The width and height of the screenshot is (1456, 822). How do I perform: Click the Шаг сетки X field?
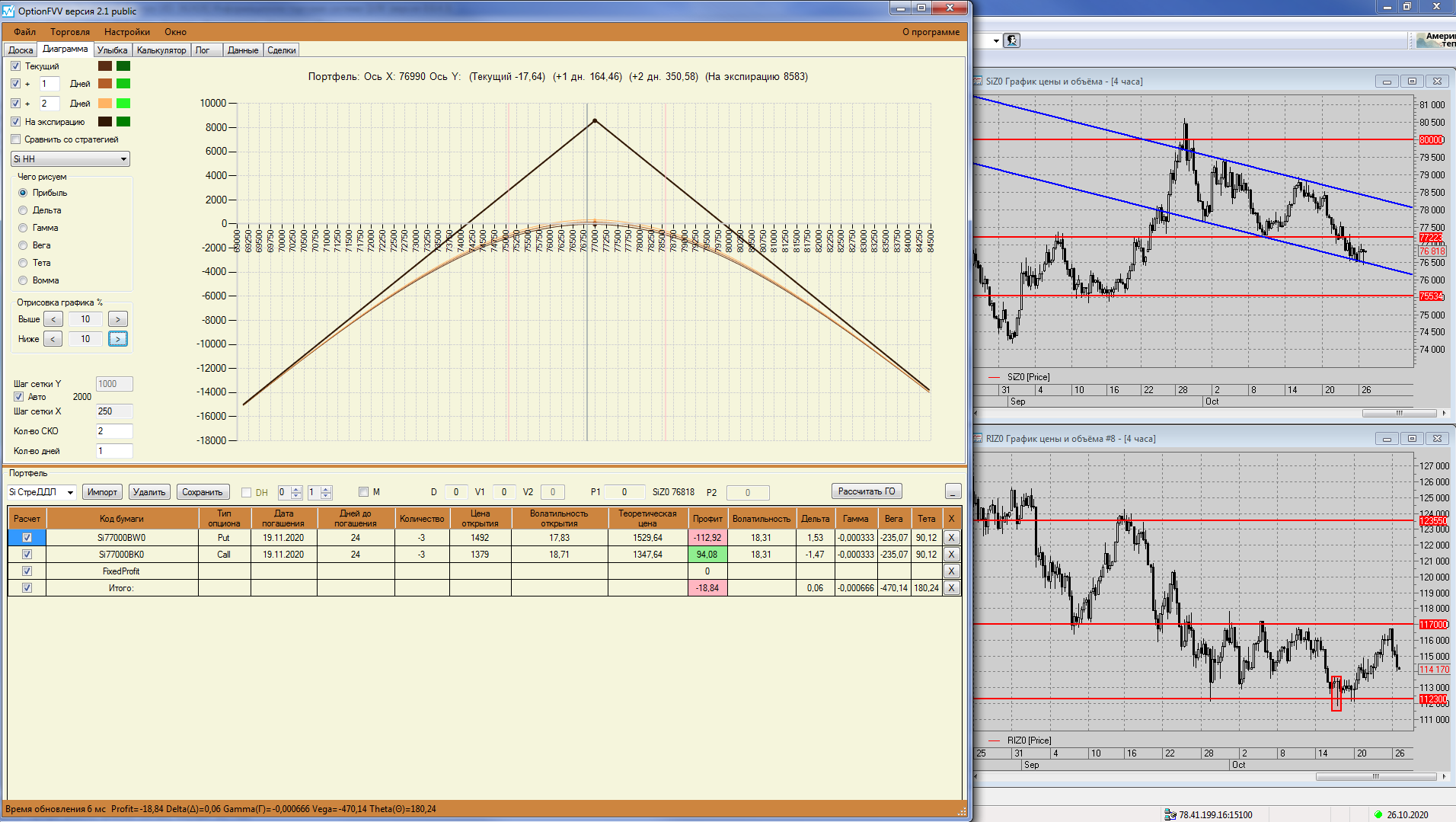coord(114,411)
